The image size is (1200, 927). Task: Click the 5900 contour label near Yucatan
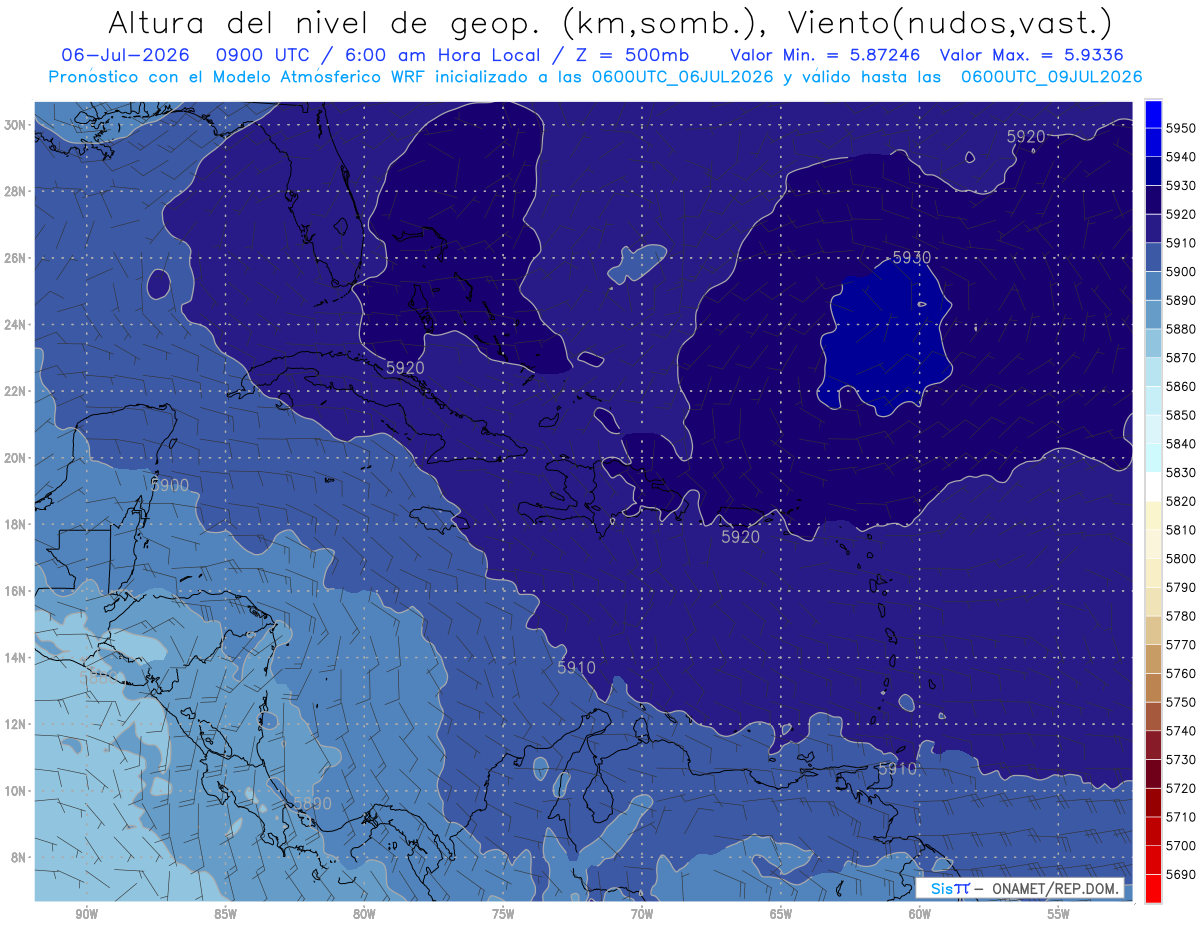(x=169, y=485)
